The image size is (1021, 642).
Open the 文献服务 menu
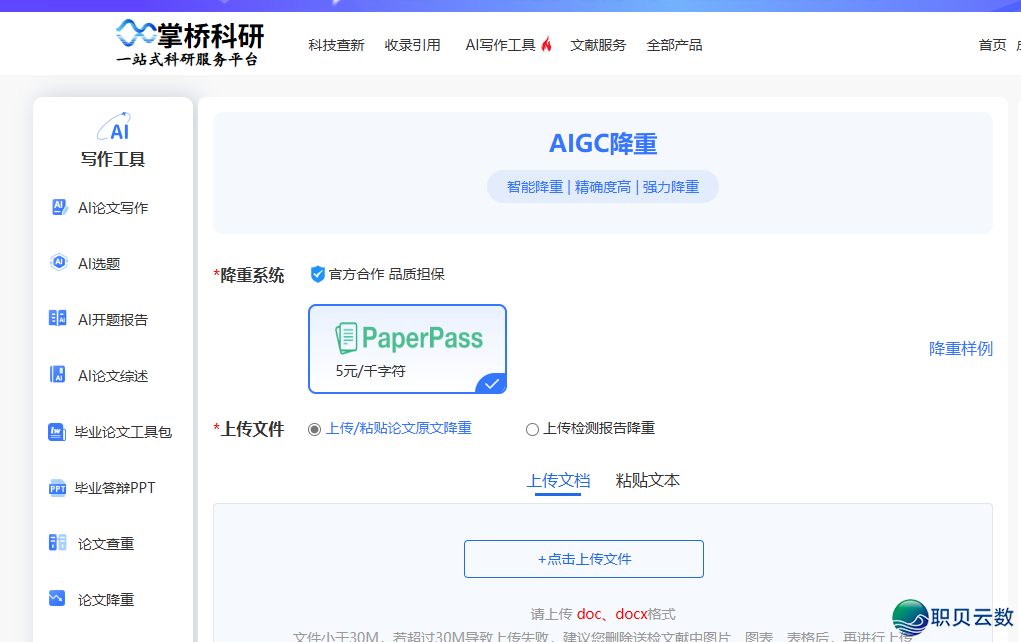598,45
